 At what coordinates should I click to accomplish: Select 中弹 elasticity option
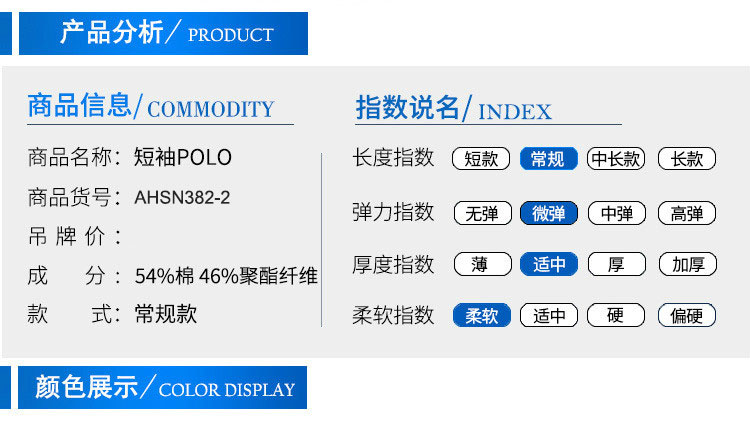tap(617, 213)
